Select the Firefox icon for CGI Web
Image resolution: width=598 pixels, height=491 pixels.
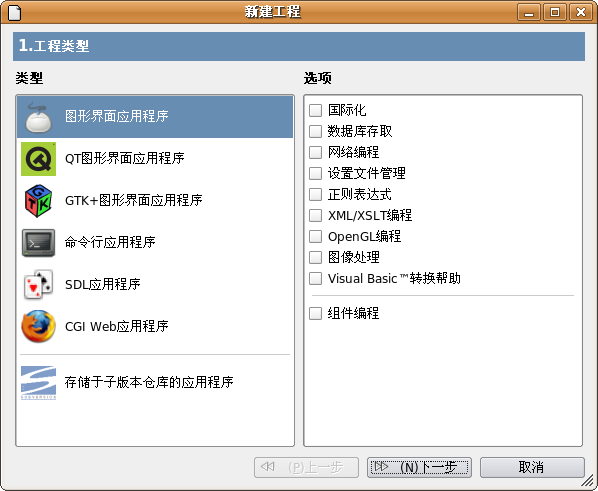(38, 327)
